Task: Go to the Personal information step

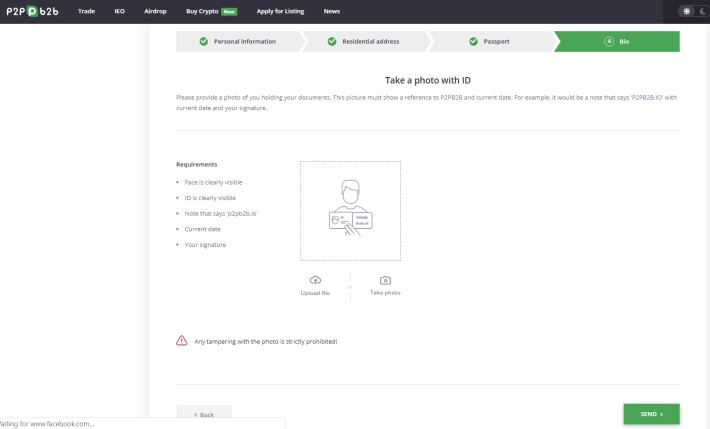Action: 239,42
